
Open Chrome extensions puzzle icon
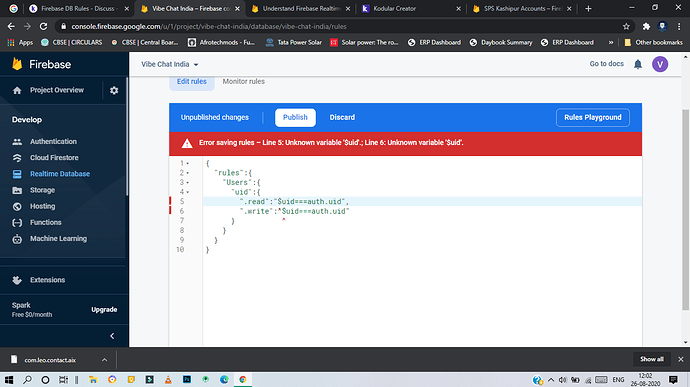click(646, 26)
